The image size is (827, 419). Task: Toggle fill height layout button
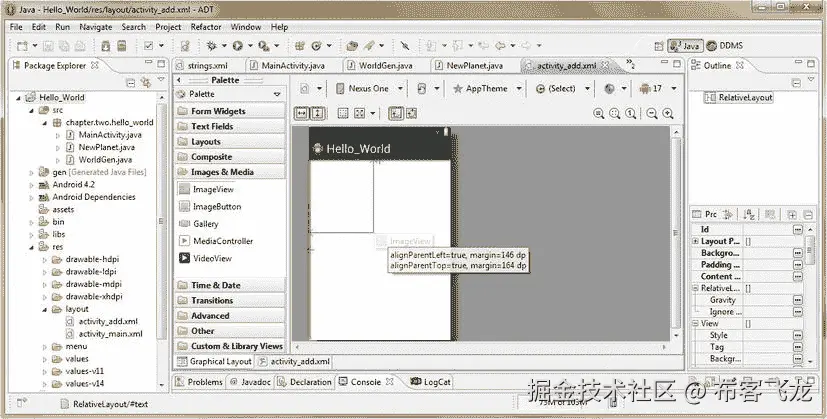pos(318,113)
